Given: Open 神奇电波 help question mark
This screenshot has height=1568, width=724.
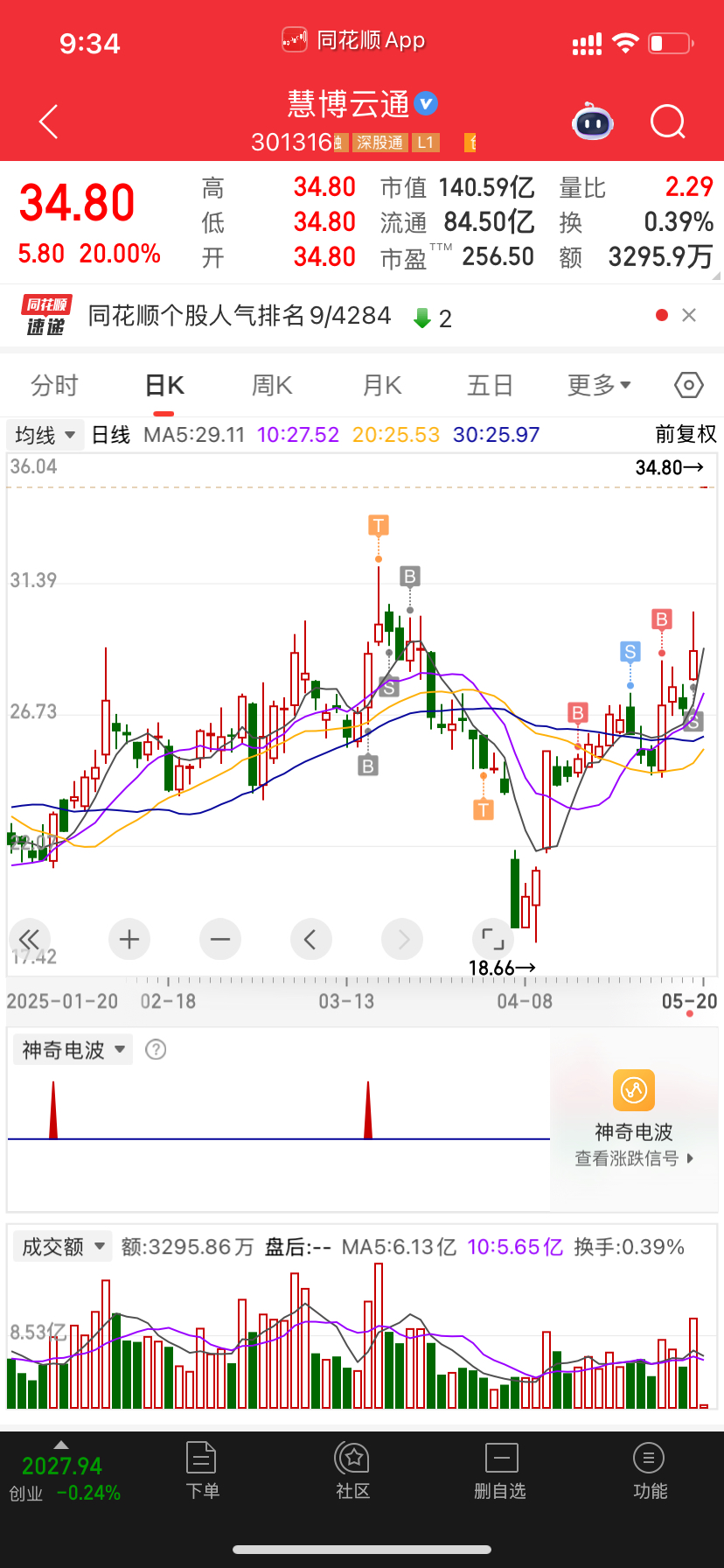Looking at the screenshot, I should click(x=156, y=1049).
